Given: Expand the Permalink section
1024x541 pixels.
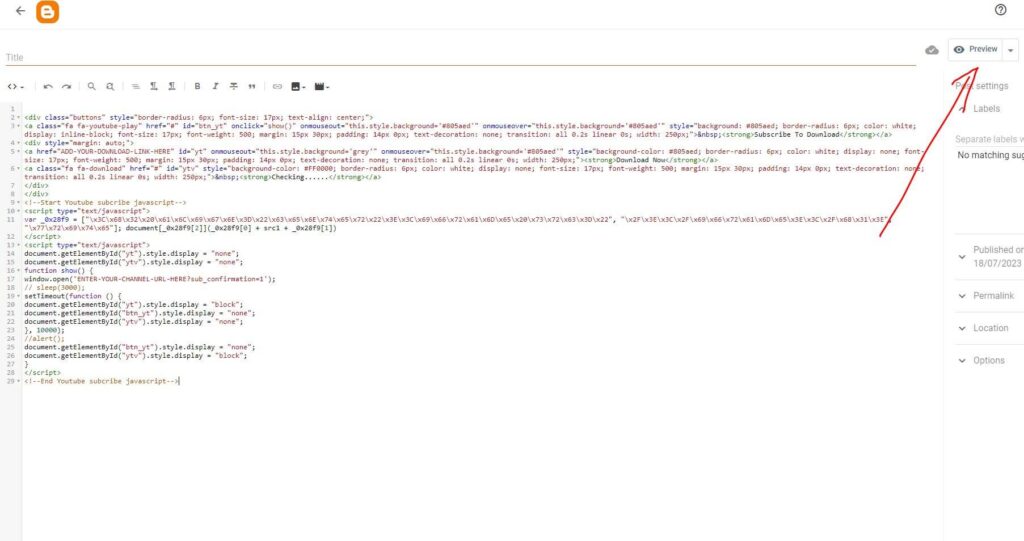Looking at the screenshot, I should click(x=987, y=296).
